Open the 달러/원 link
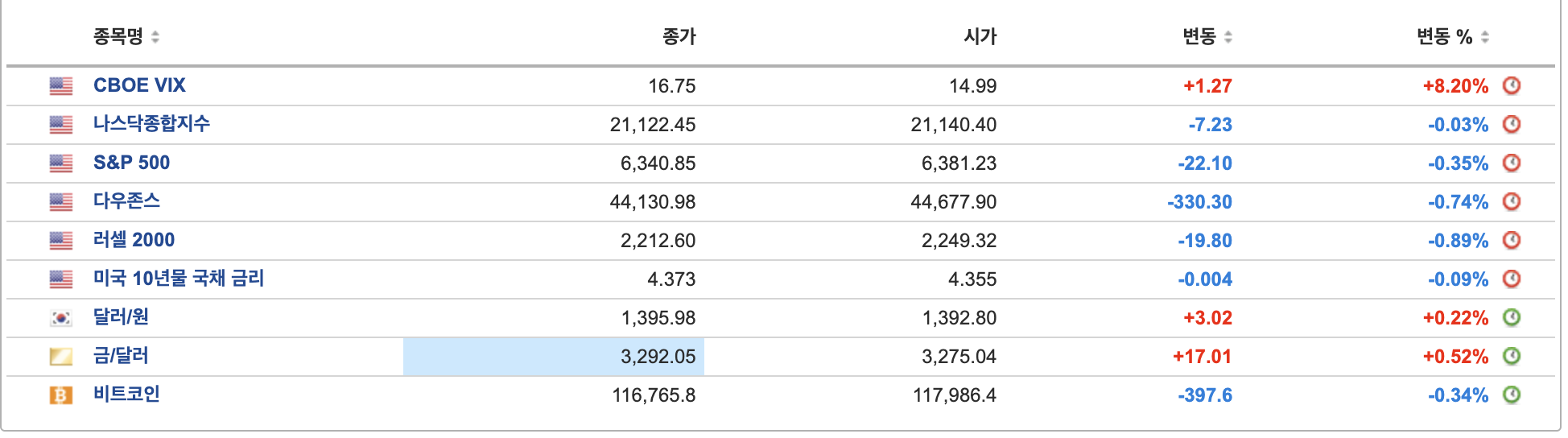 pyautogui.click(x=121, y=317)
